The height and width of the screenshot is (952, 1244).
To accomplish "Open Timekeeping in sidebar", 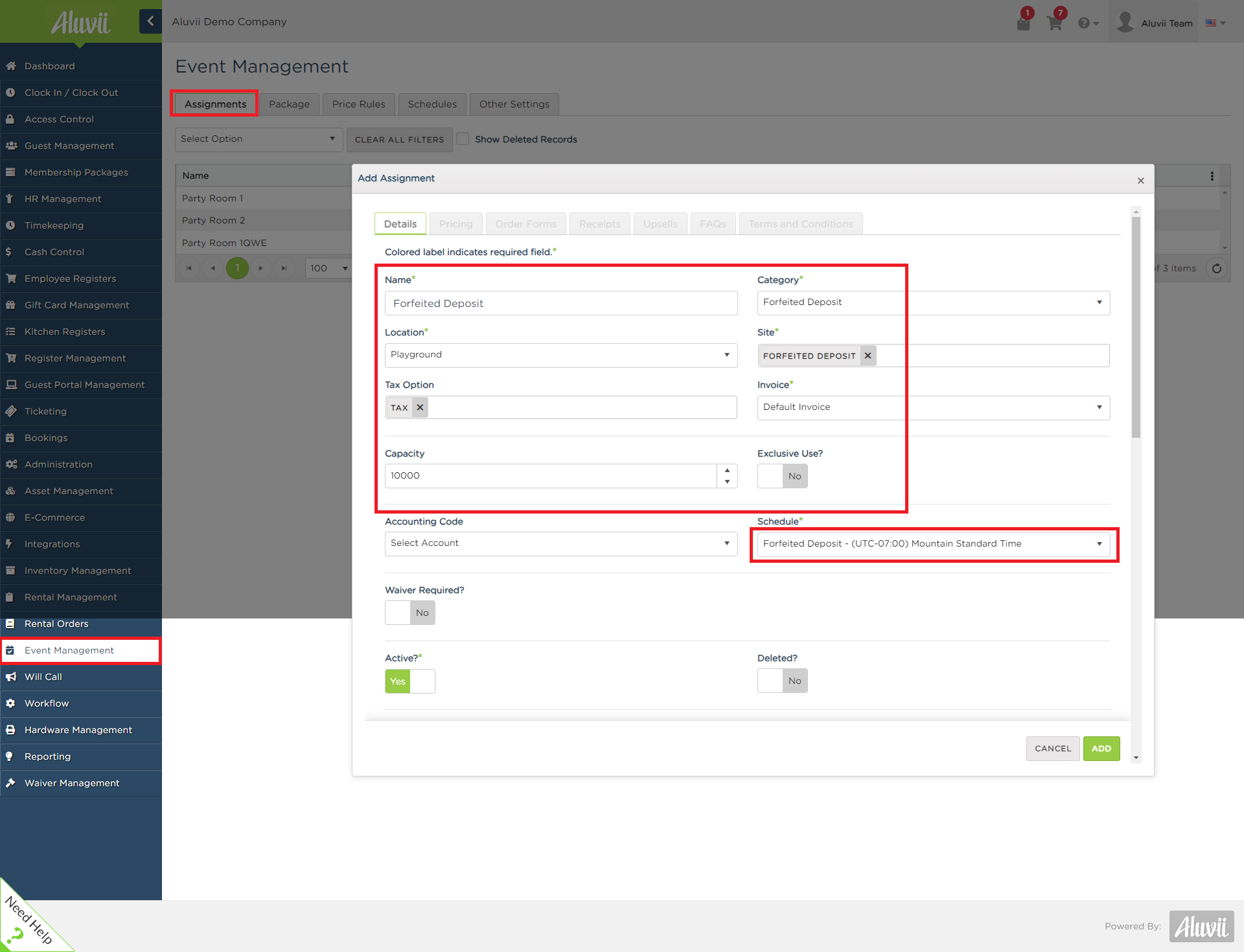I will pos(81,225).
